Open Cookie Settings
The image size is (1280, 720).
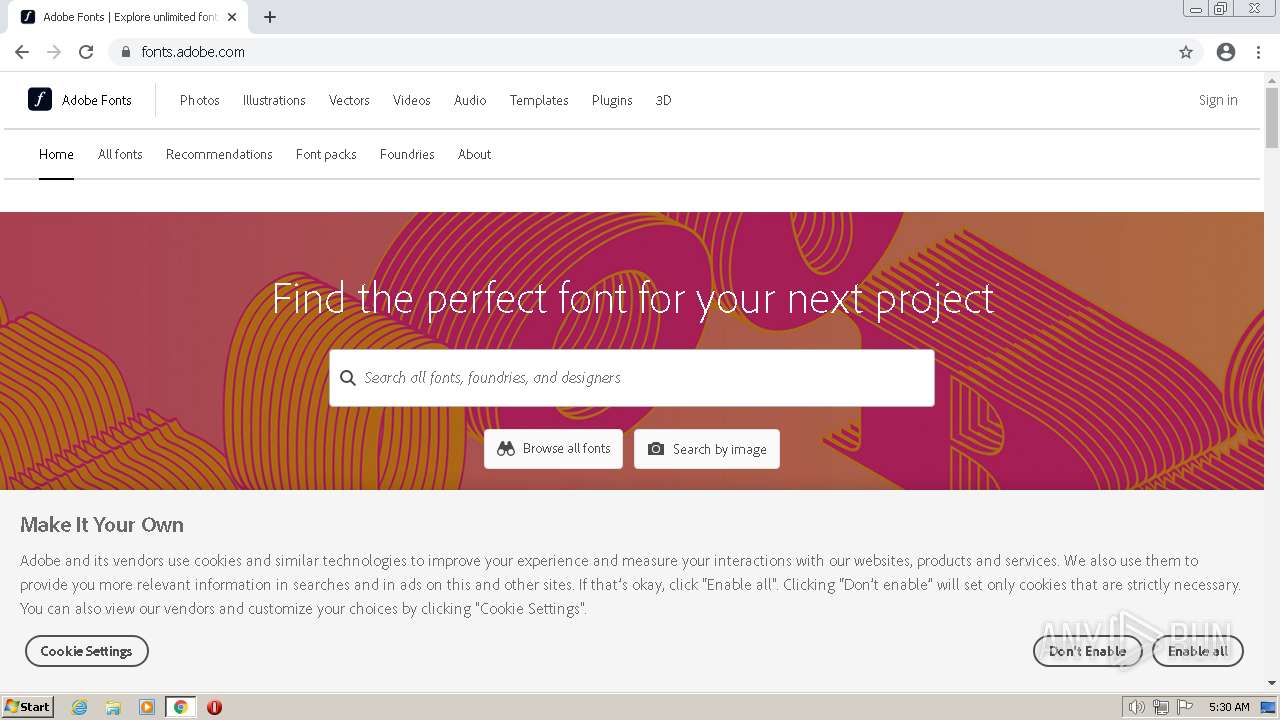(87, 651)
